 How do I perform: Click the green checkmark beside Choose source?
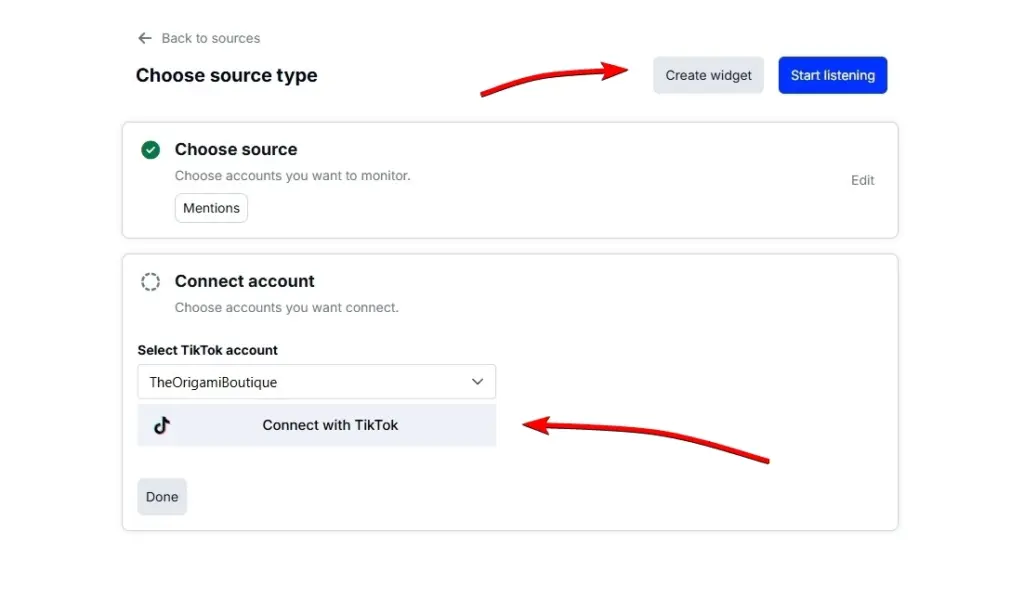coord(150,149)
